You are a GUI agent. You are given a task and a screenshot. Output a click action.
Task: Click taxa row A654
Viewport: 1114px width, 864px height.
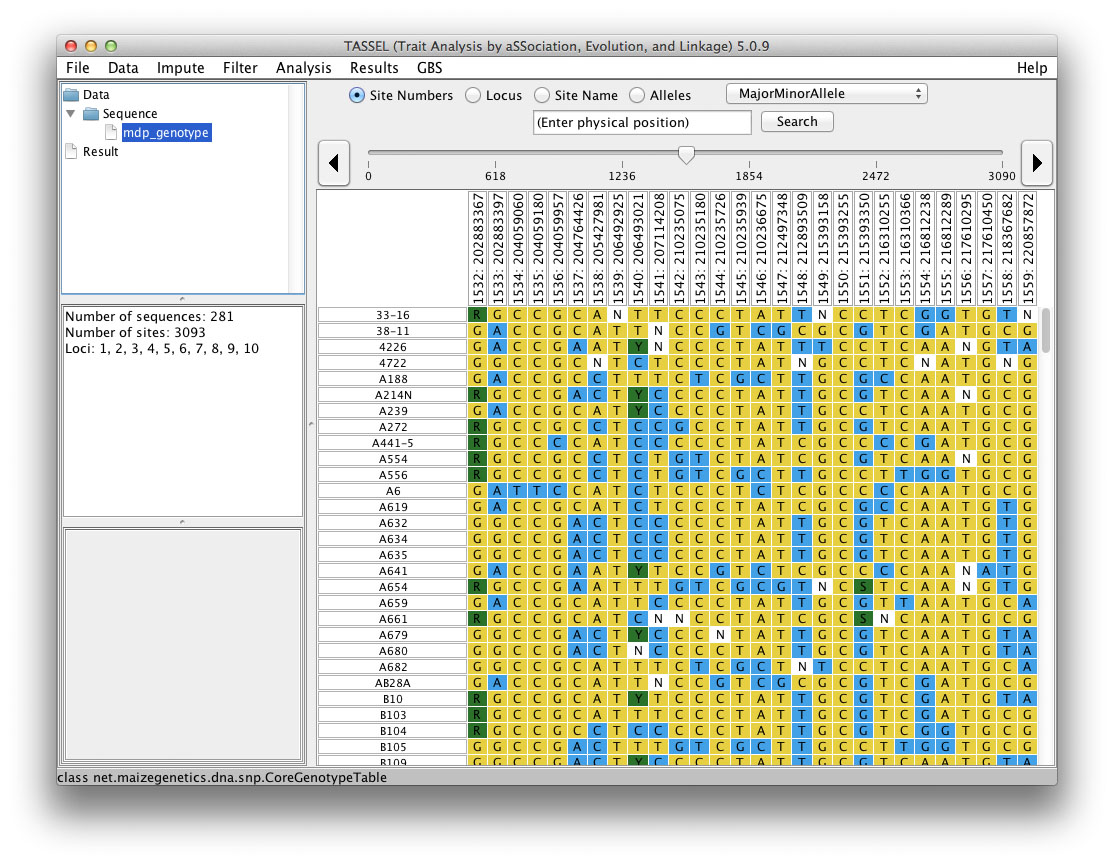pyautogui.click(x=392, y=587)
